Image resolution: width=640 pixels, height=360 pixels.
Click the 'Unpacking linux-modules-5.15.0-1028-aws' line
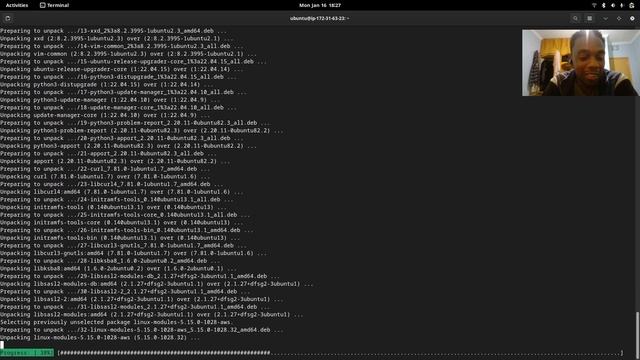coord(100,338)
